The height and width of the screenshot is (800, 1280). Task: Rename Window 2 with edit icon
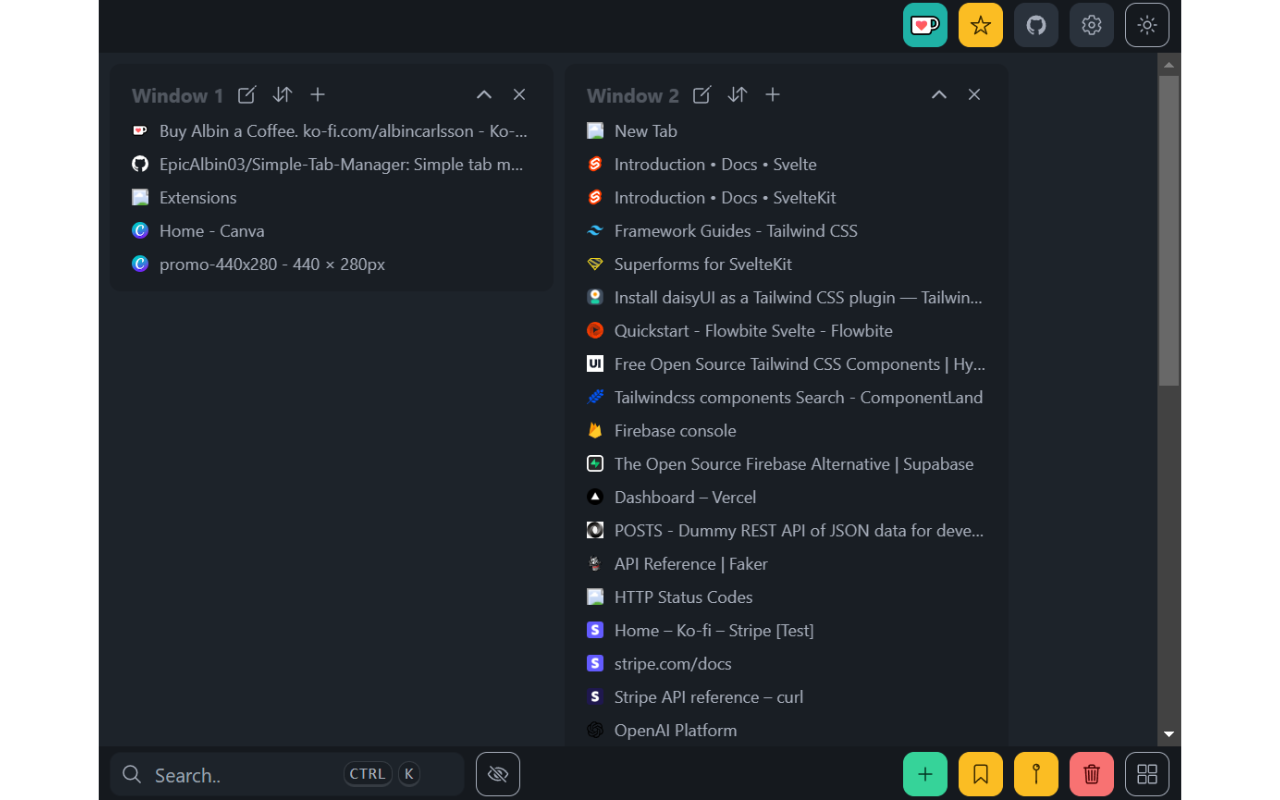tap(702, 95)
